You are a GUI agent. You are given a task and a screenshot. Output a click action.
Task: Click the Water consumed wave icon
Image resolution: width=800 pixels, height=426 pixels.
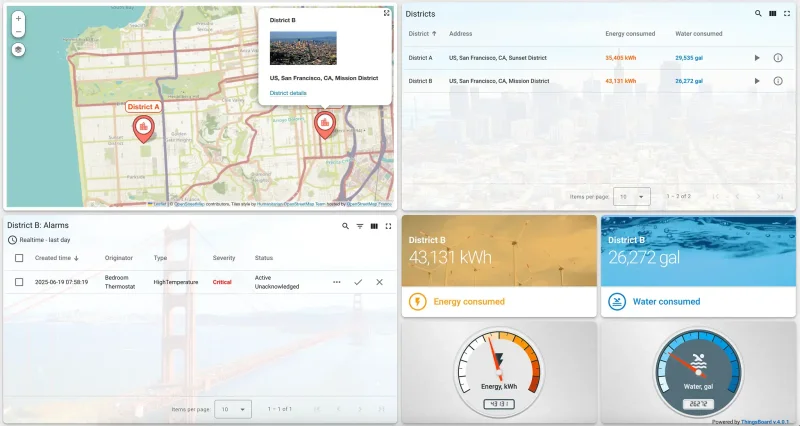617,302
